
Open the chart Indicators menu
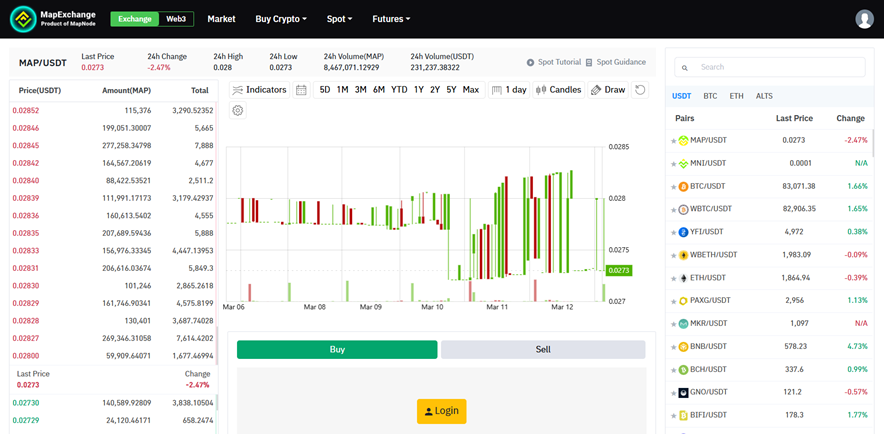(x=259, y=90)
